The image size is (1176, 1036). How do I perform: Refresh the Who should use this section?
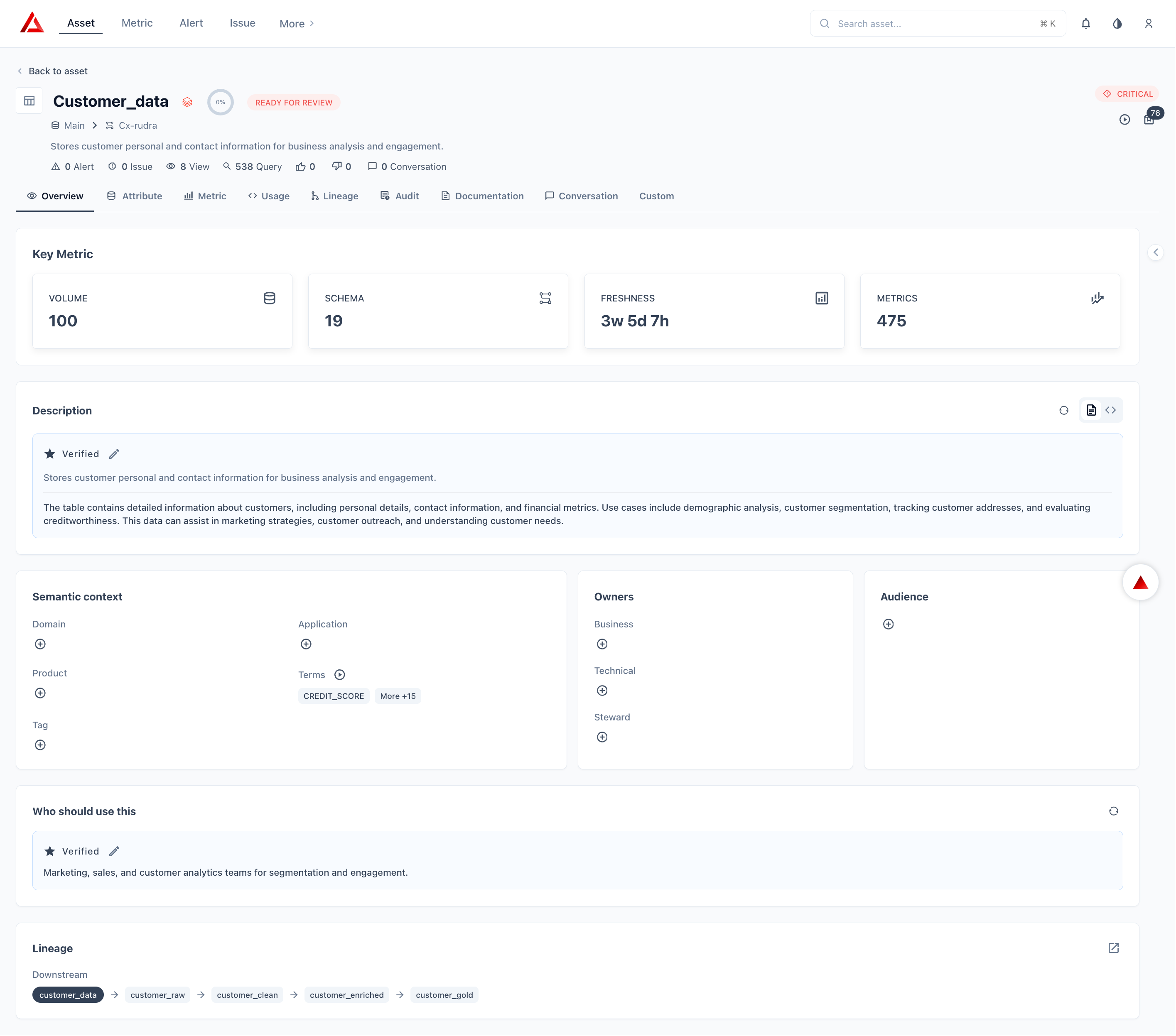pyautogui.click(x=1115, y=812)
